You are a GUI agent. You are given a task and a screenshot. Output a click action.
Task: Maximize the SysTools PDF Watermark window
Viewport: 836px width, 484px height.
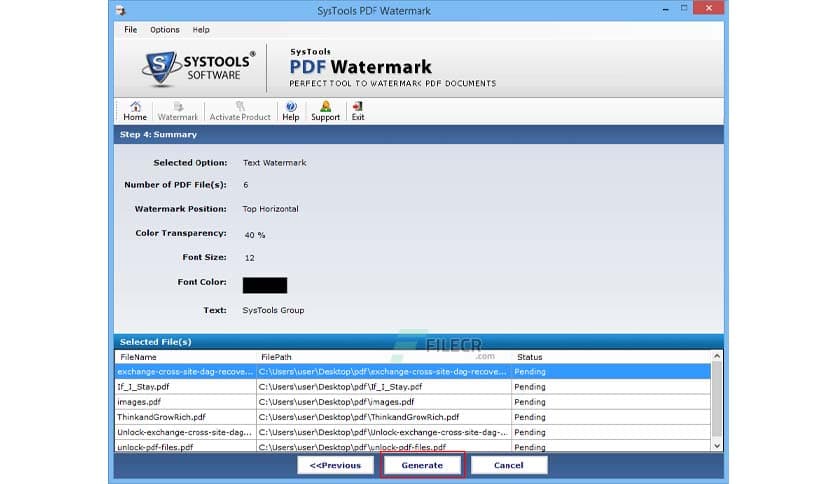(x=684, y=8)
